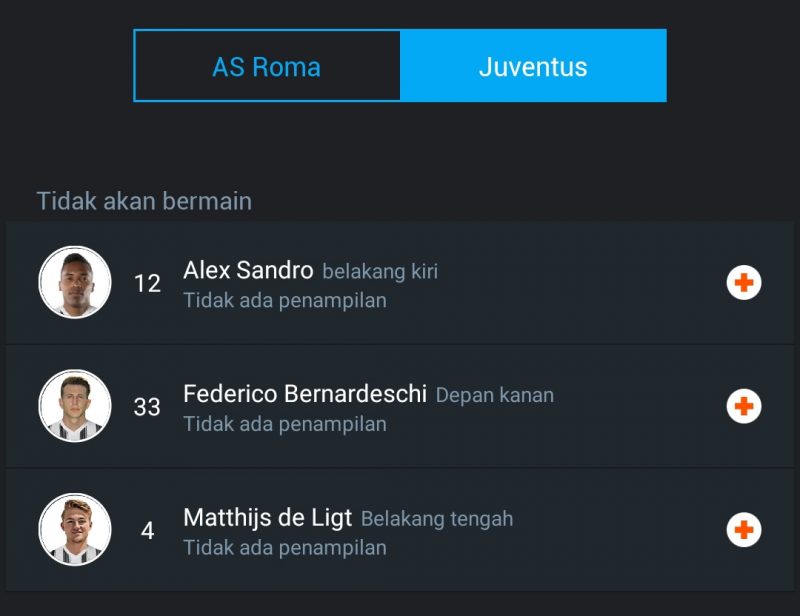
Task: Click jersey number 12
Action: pos(147,284)
